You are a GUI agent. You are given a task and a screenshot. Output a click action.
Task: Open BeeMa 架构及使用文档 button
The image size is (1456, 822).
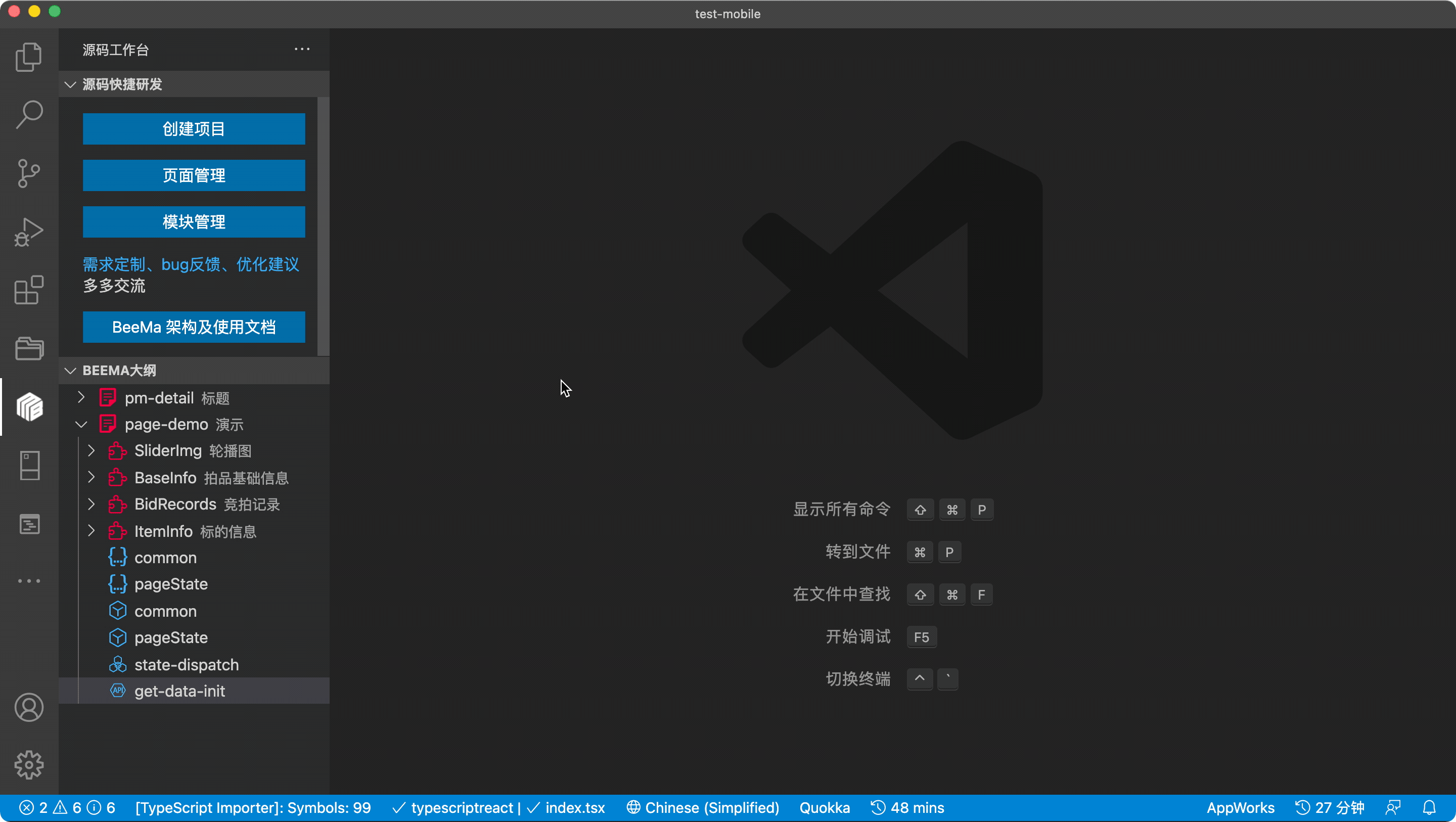194,327
